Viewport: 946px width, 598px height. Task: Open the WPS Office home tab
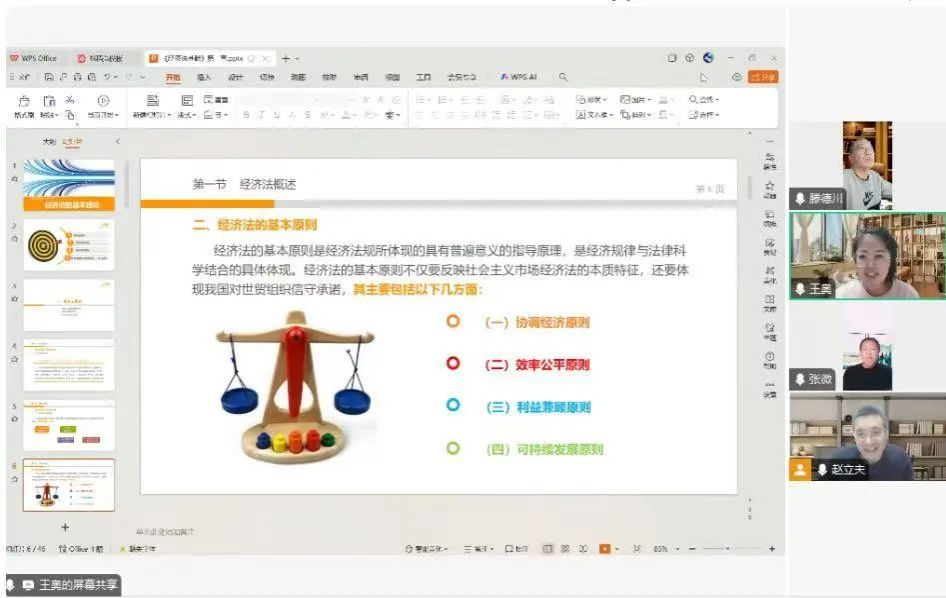(x=34, y=59)
